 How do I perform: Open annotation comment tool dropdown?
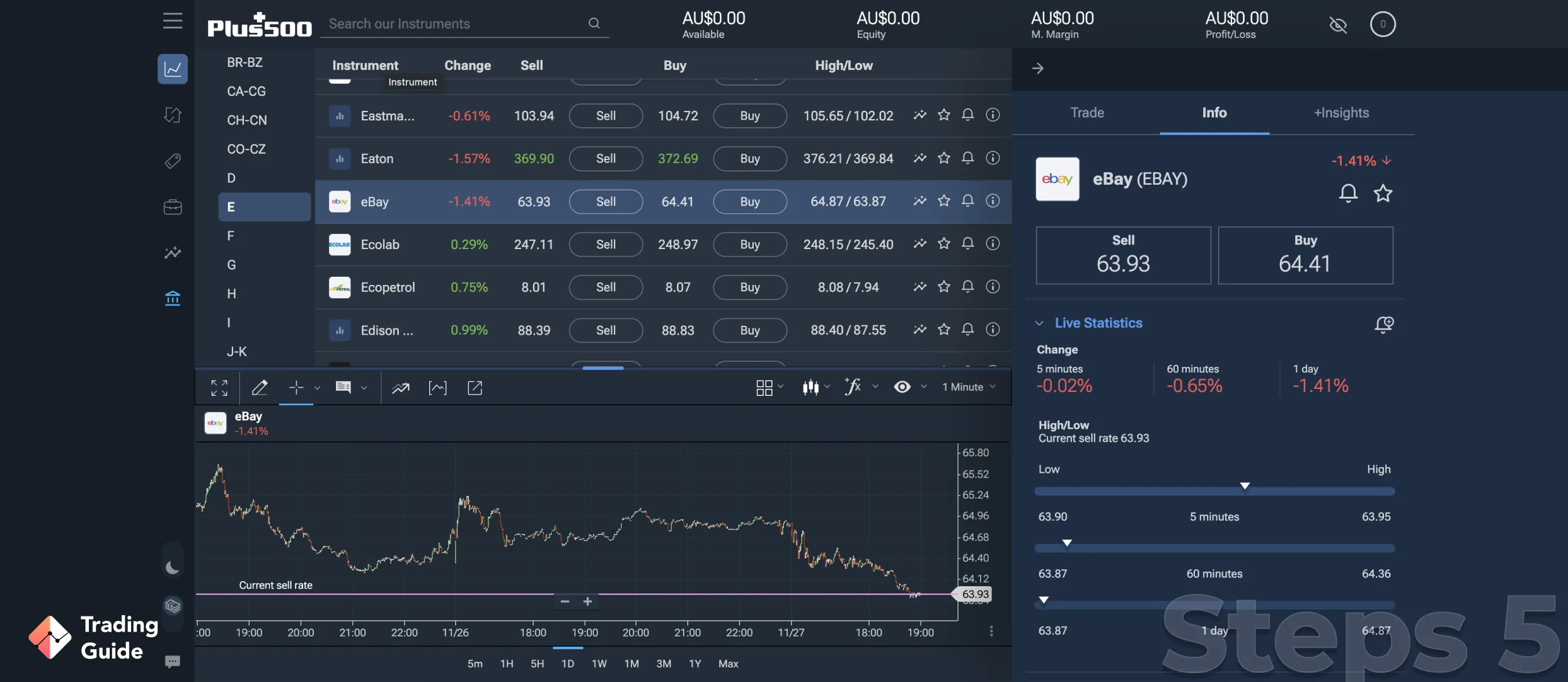coord(364,388)
